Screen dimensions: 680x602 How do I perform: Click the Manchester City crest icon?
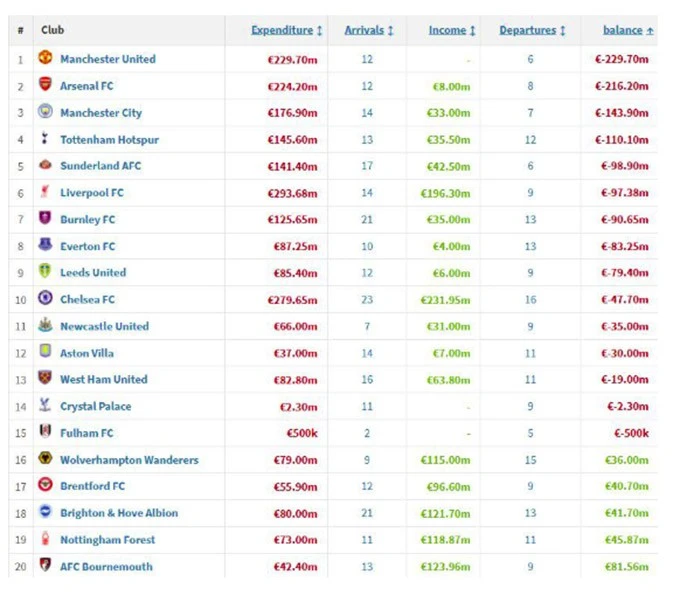click(45, 112)
